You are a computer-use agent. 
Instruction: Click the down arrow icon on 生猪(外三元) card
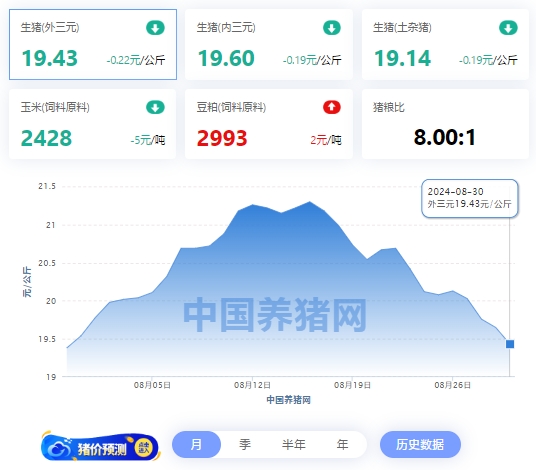pos(155,28)
